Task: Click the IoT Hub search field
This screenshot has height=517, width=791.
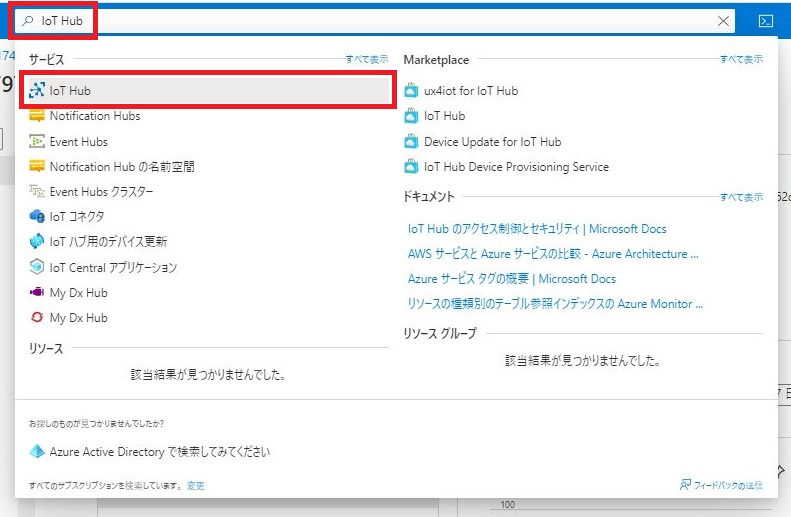Action: point(374,21)
